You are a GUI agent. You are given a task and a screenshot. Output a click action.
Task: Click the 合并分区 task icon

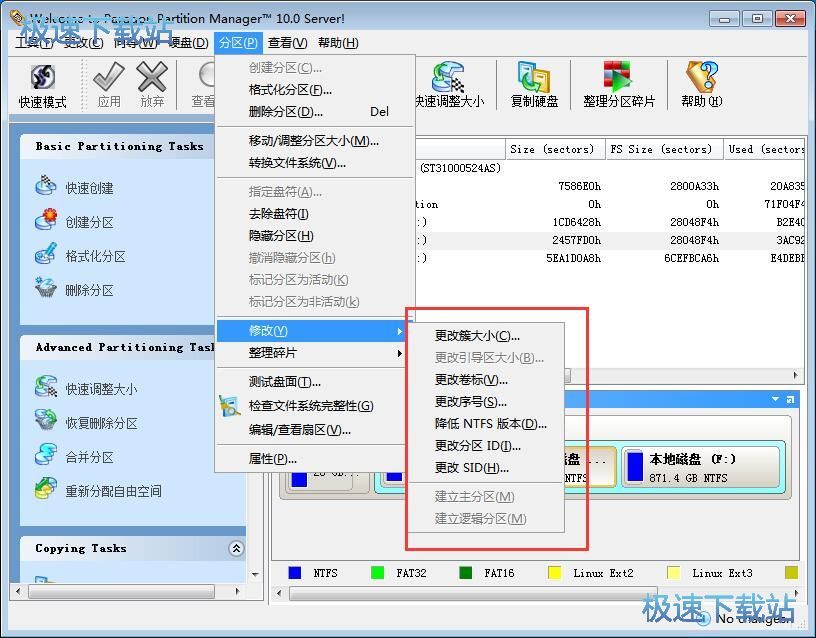point(46,455)
